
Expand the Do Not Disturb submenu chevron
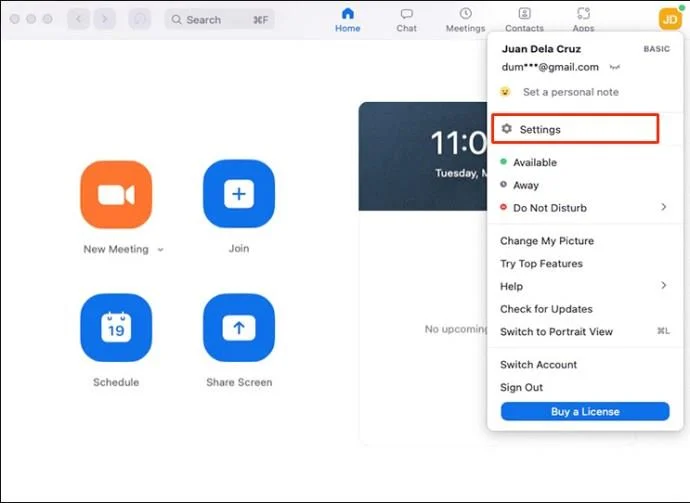coord(664,207)
